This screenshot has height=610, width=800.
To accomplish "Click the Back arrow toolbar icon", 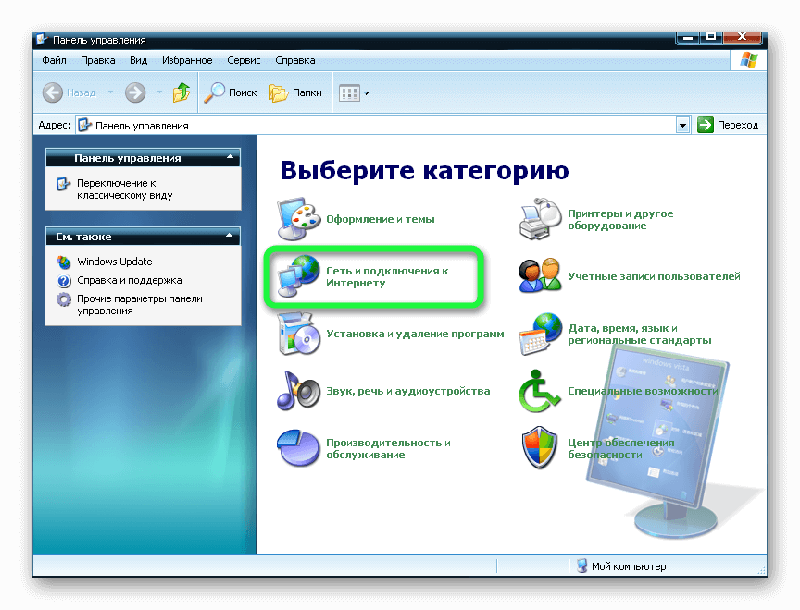I will [53, 93].
